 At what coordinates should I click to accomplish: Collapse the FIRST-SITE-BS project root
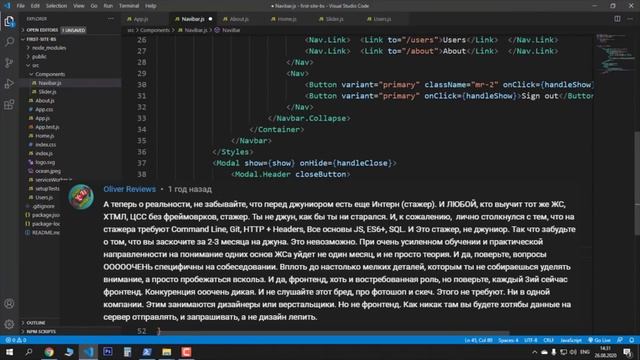pos(41,39)
